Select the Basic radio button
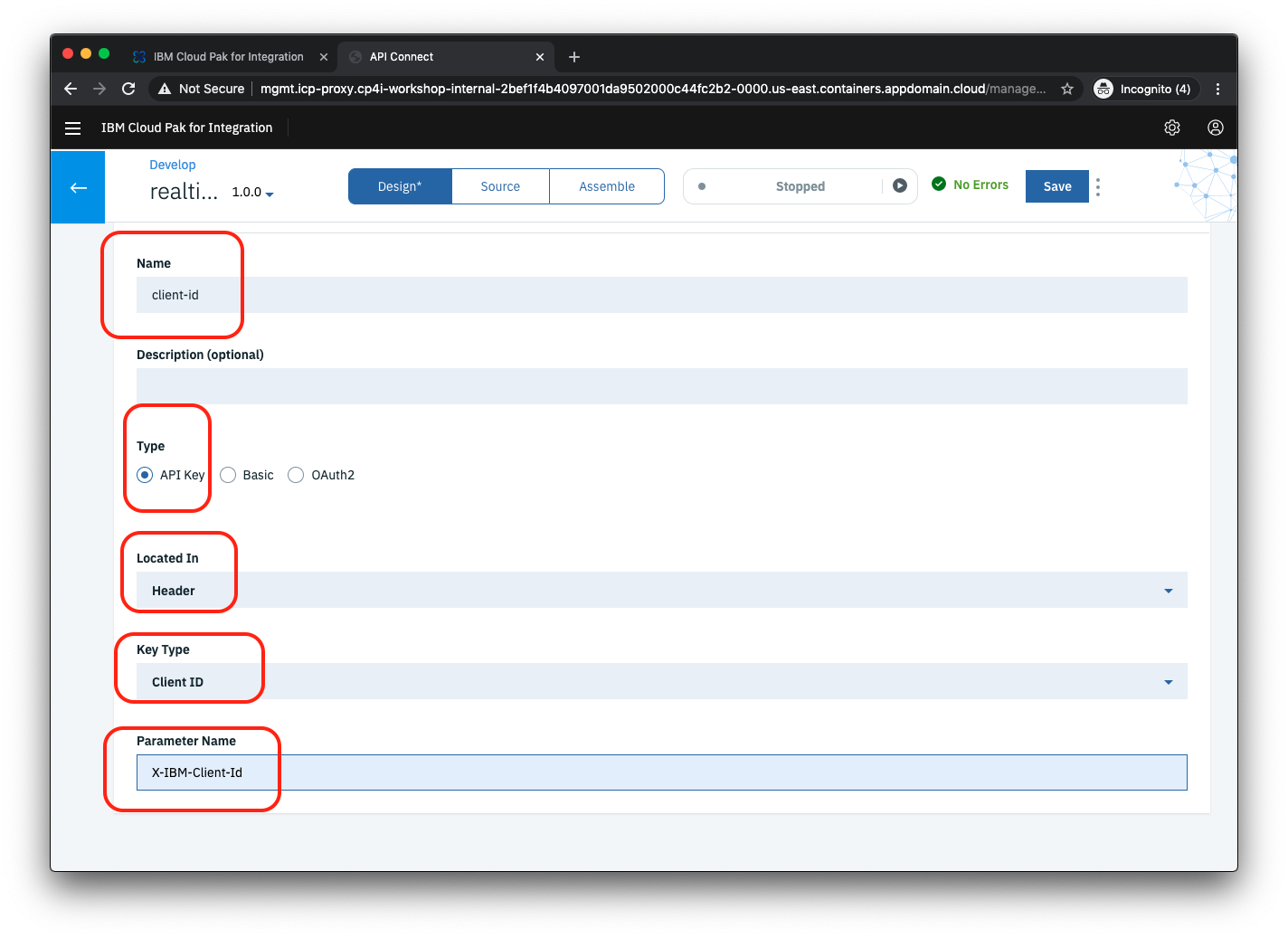This screenshot has height=938, width=1288. 228,475
